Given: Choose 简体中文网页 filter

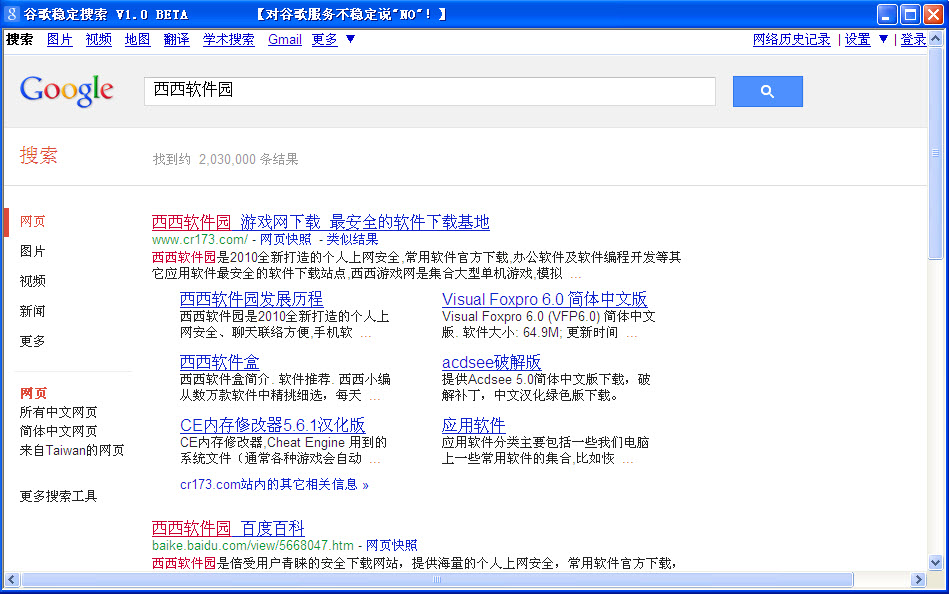Looking at the screenshot, I should pos(58,431).
